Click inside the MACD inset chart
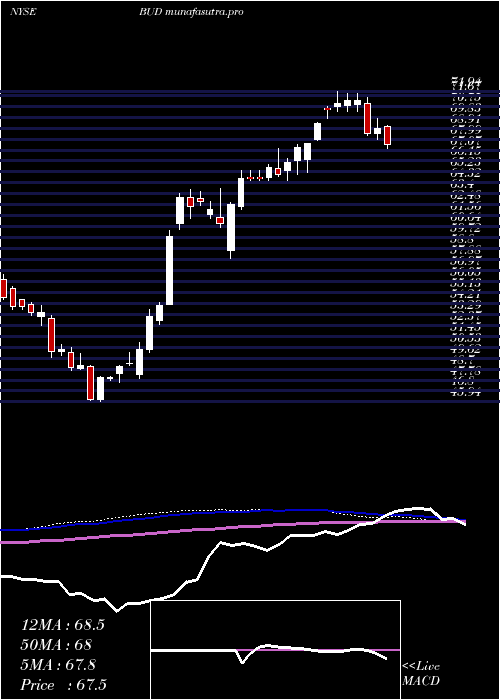 275,650
